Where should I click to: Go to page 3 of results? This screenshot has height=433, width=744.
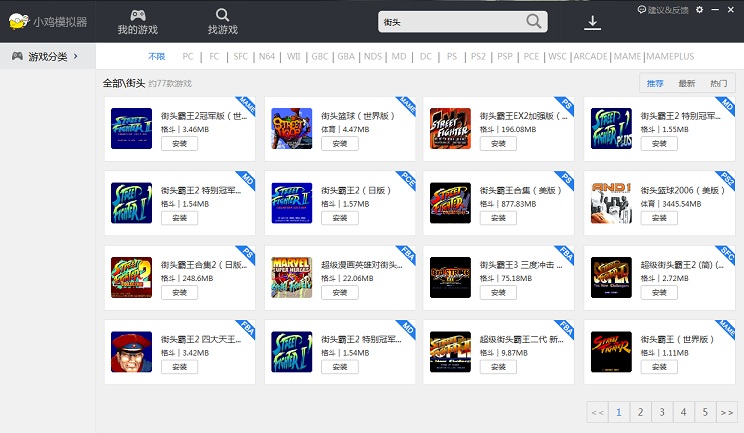662,411
